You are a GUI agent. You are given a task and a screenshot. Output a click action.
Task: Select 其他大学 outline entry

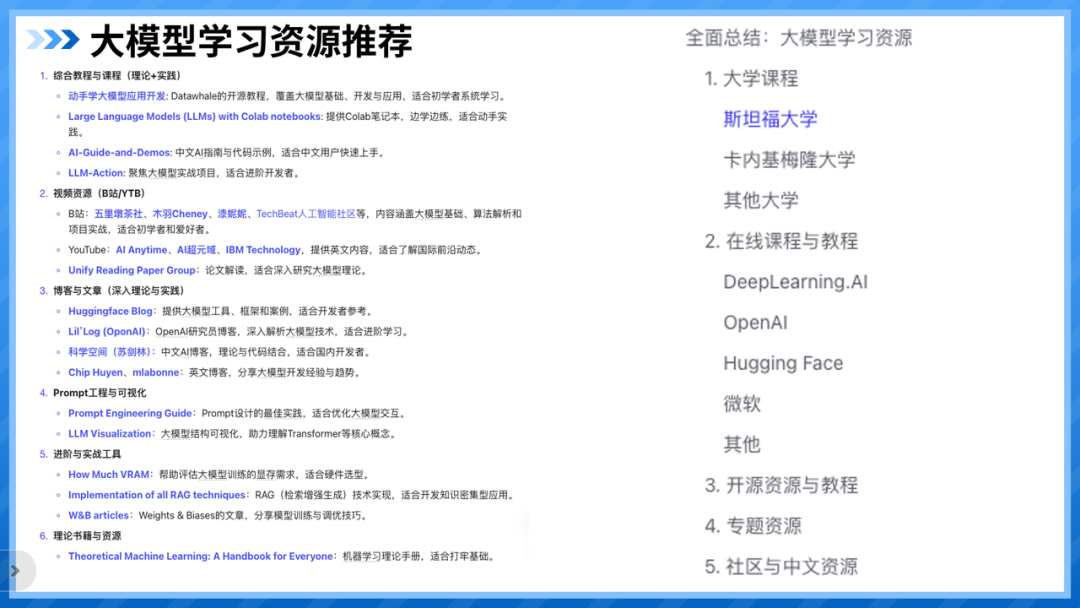point(761,200)
